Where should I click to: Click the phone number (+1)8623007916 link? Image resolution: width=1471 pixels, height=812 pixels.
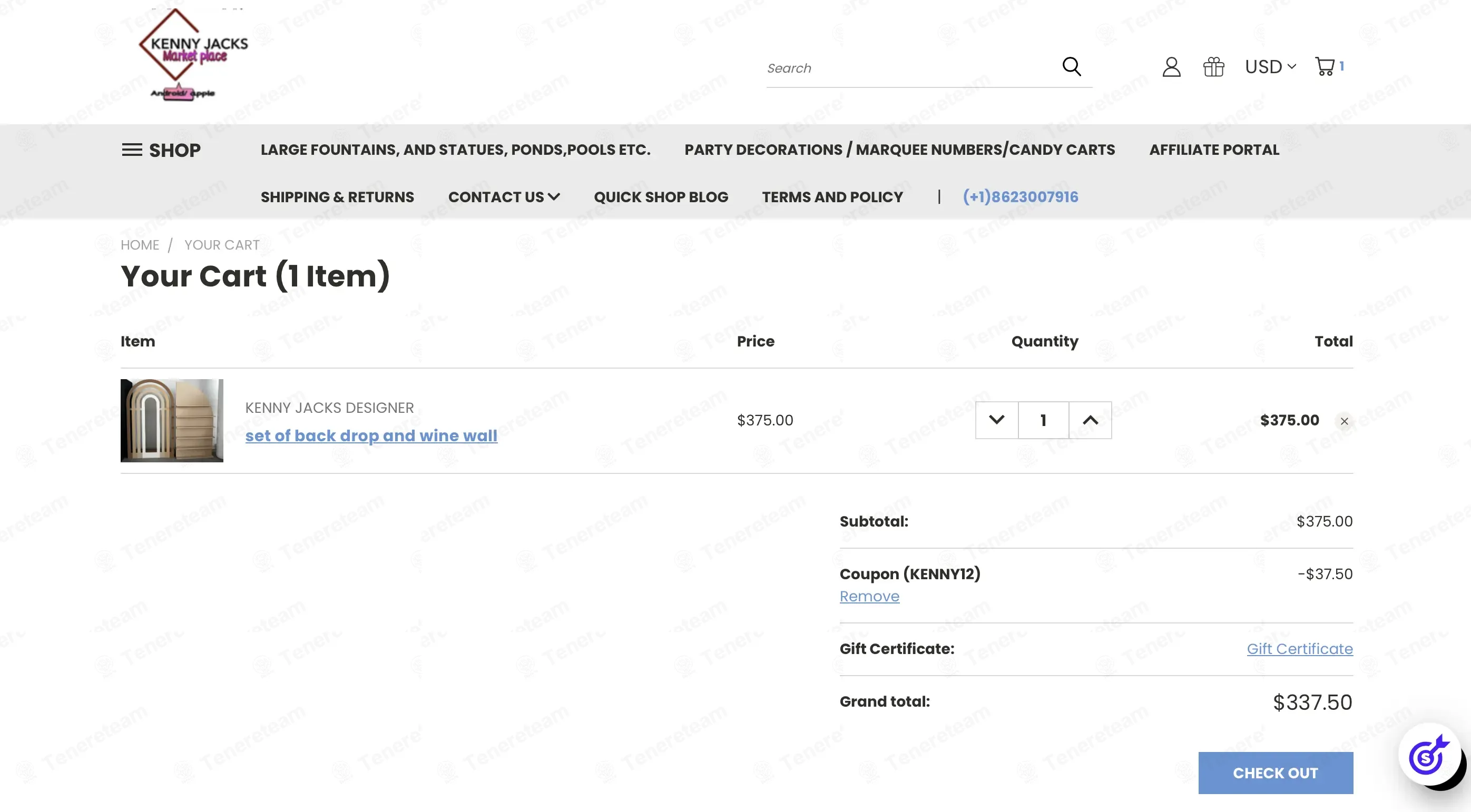pyautogui.click(x=1021, y=197)
